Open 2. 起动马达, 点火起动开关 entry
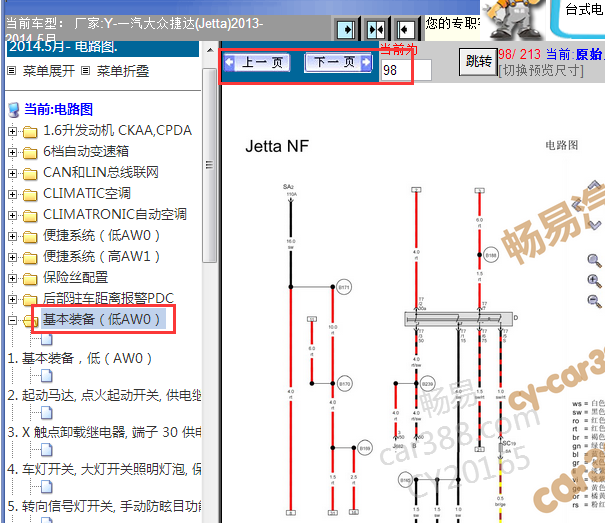Image resolution: width=605 pixels, height=523 pixels. [x=104, y=395]
